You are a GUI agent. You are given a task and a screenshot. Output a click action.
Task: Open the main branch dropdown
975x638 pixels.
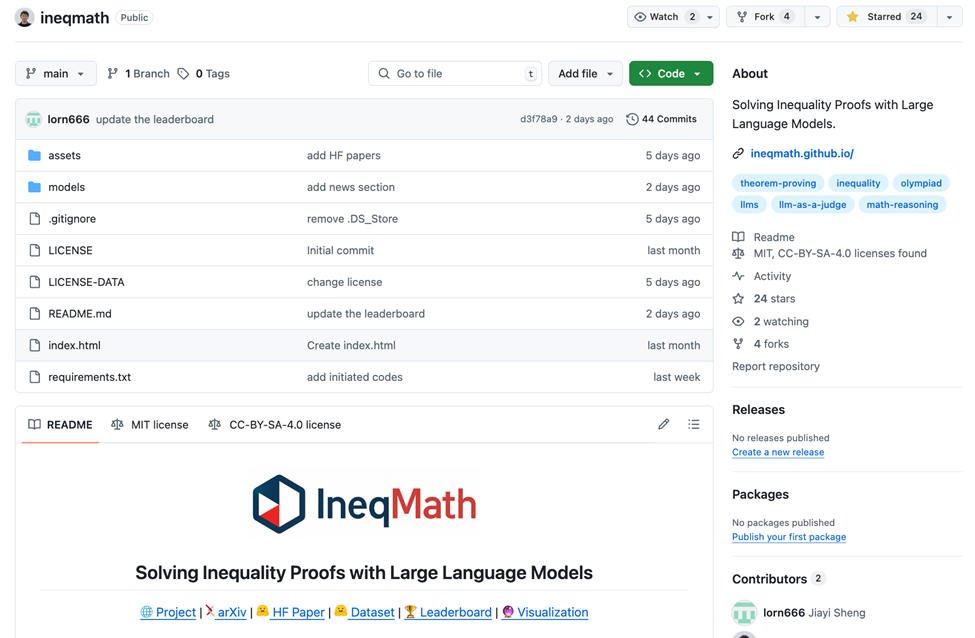click(56, 73)
